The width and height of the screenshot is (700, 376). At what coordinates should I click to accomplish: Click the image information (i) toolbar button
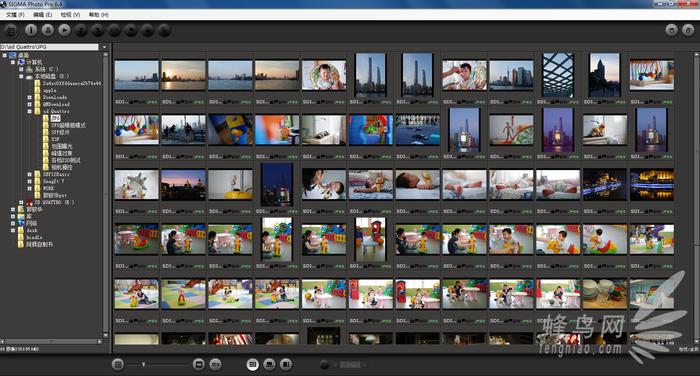(31, 30)
